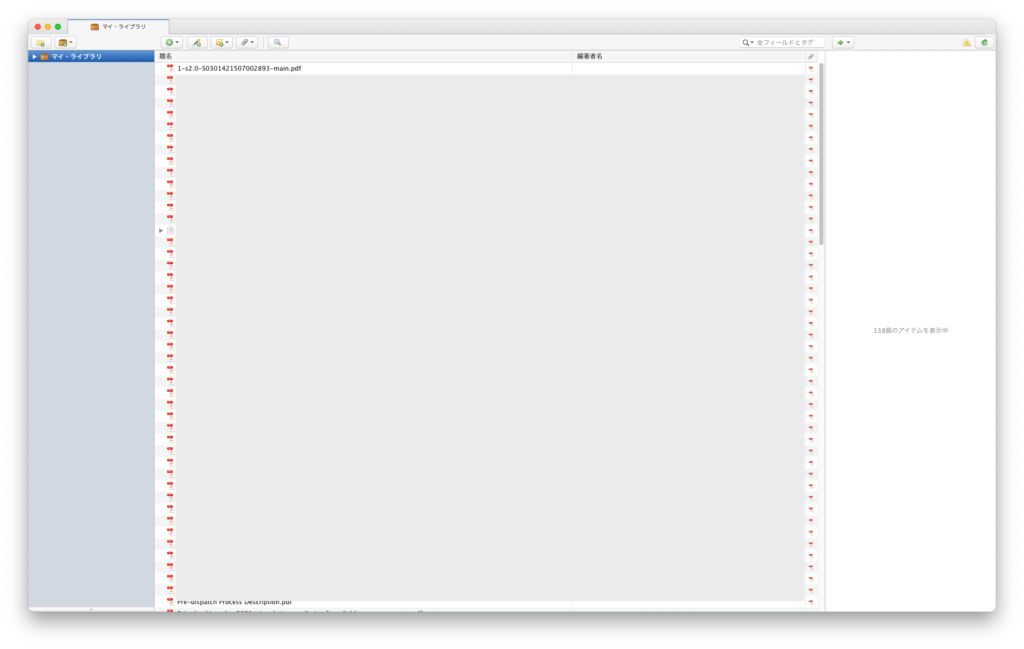
Task: Click the attachment paperclip column header
Action: tap(811, 57)
